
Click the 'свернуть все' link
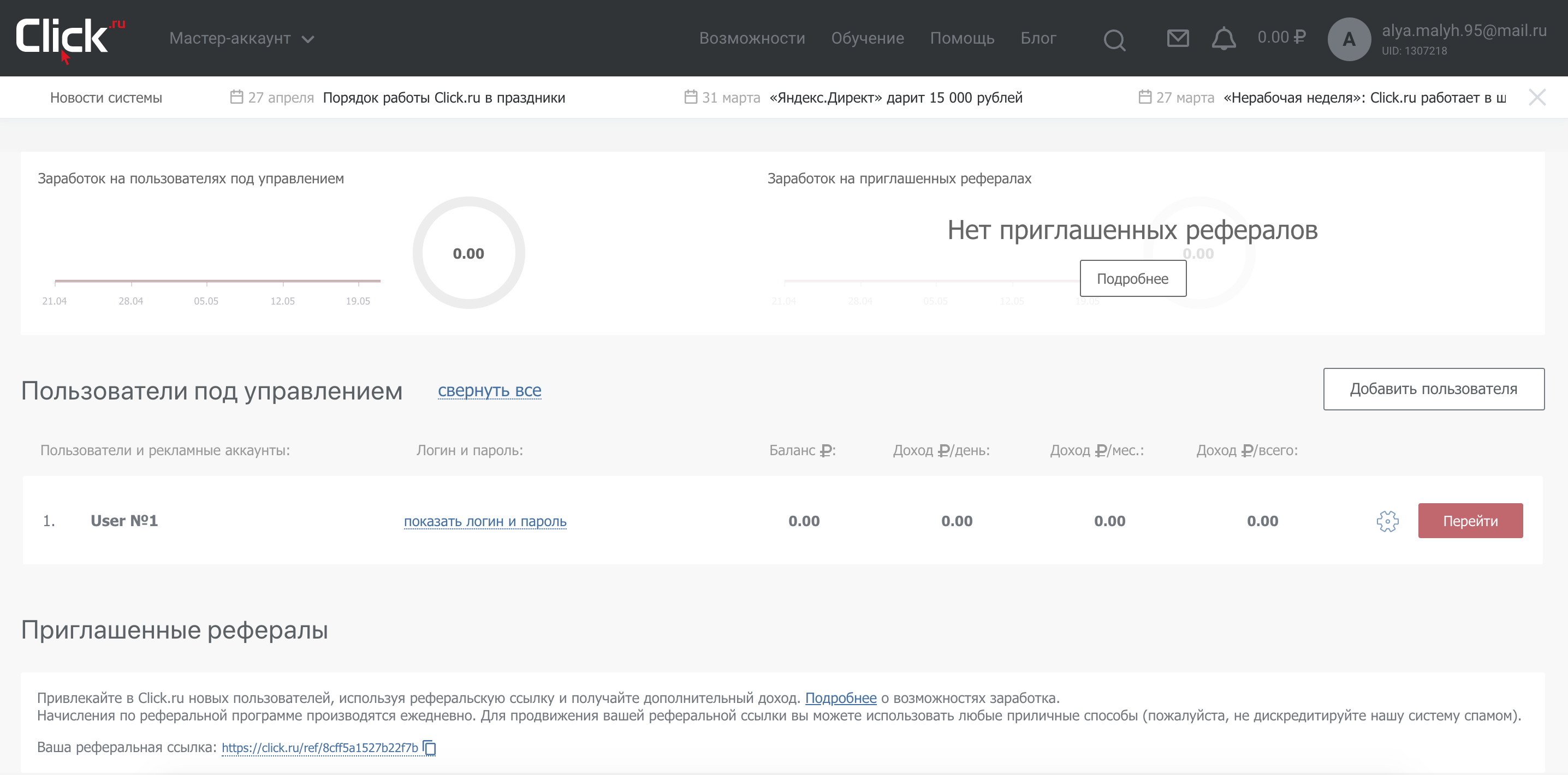click(489, 391)
